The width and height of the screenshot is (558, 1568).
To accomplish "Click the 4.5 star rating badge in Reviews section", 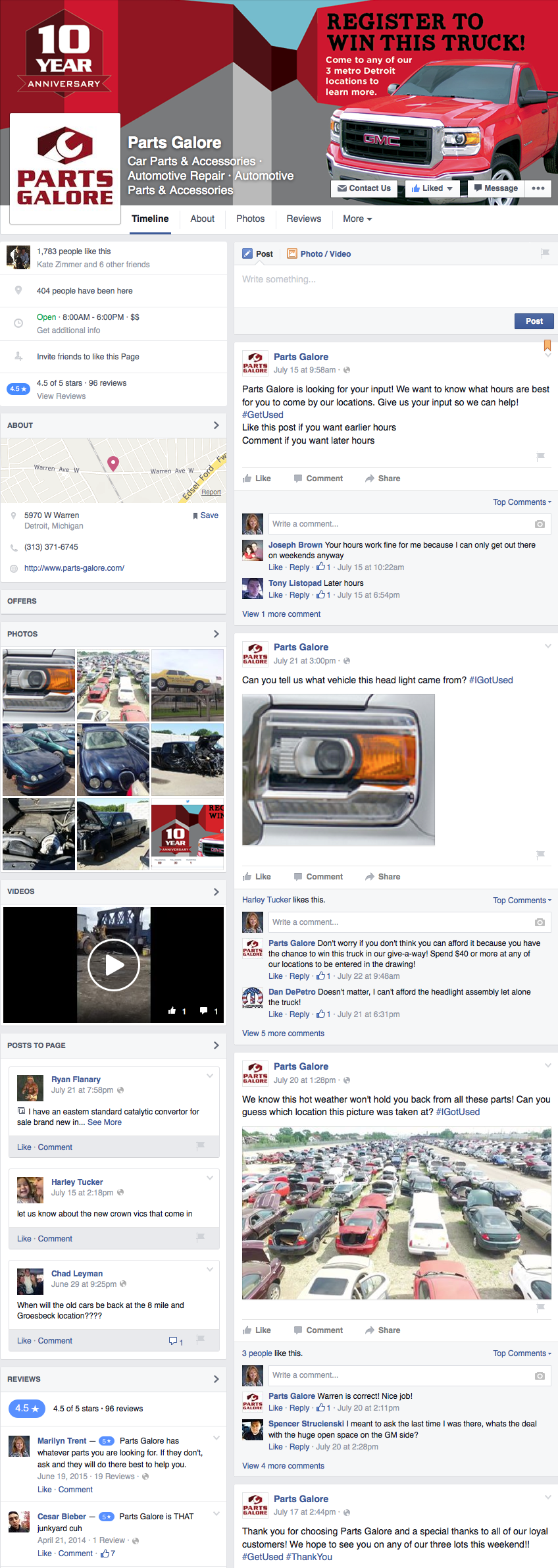I will click(x=26, y=1408).
